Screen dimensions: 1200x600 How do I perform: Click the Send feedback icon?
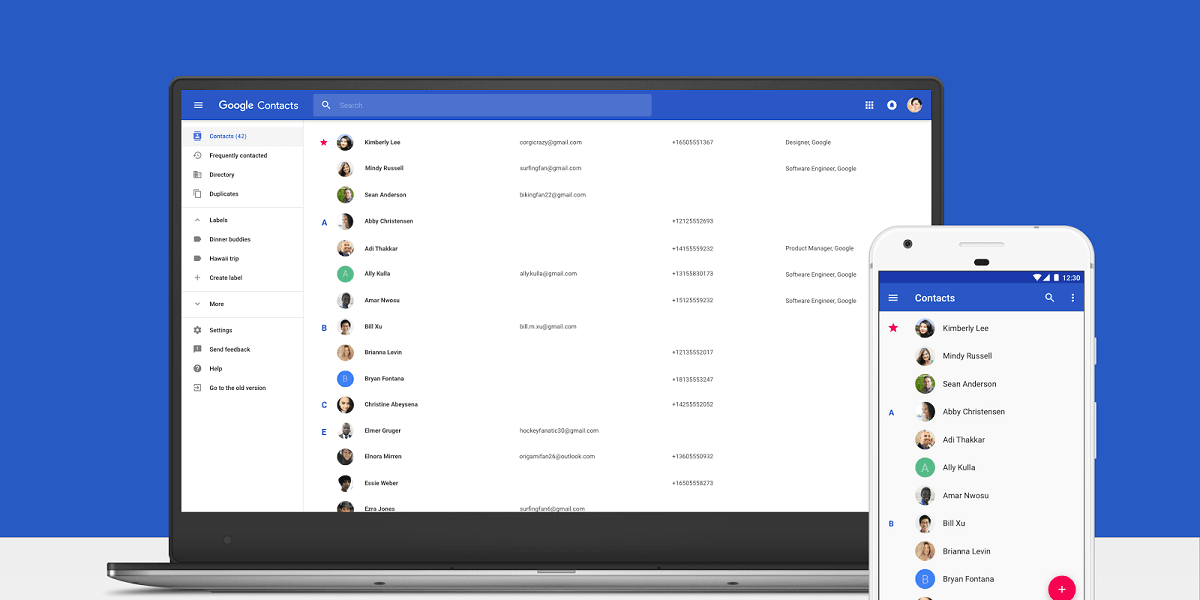coord(197,350)
